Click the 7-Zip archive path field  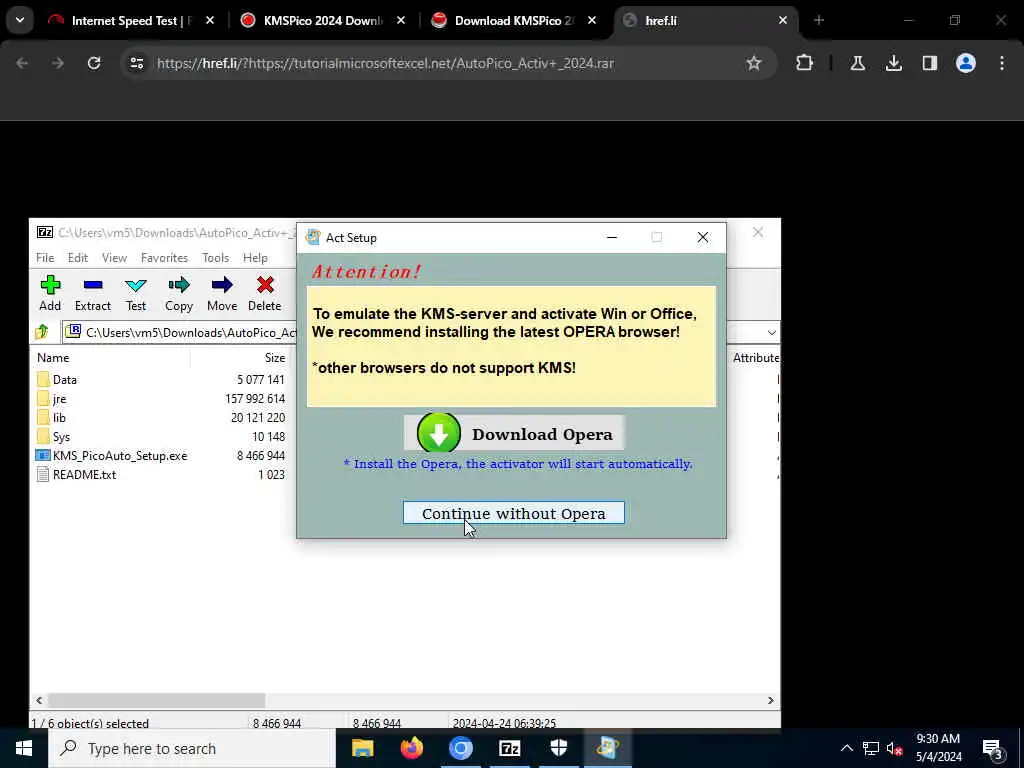[x=180, y=332]
